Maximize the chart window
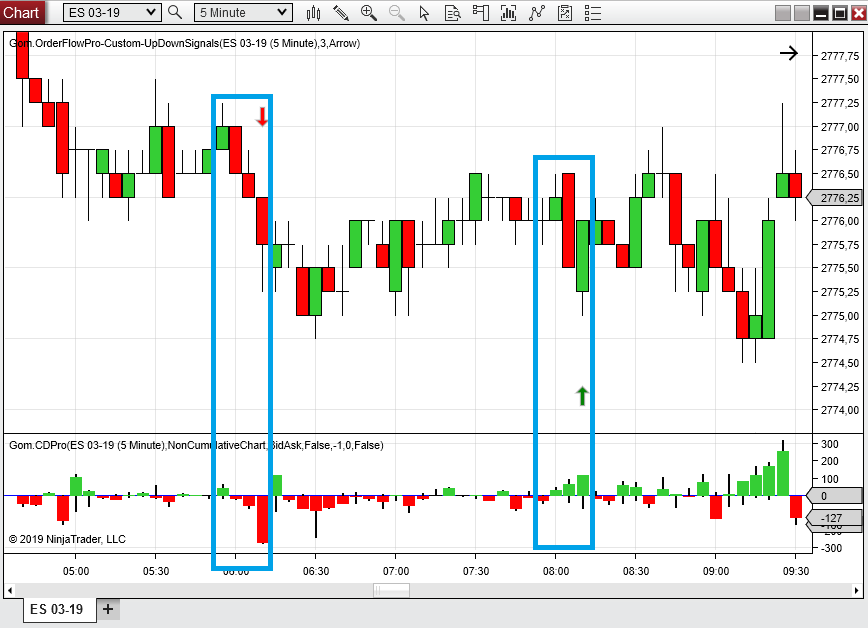This screenshot has width=868, height=628. (840, 13)
